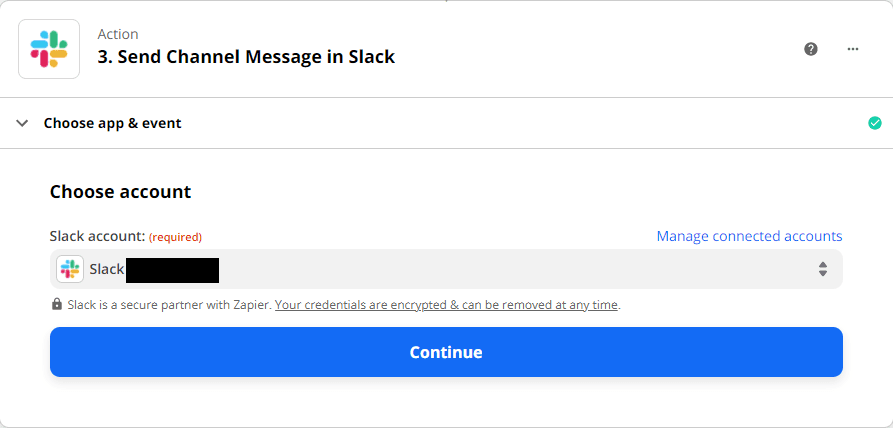The height and width of the screenshot is (428, 893).
Task: Open the credentials are encrypted link
Action: point(447,305)
